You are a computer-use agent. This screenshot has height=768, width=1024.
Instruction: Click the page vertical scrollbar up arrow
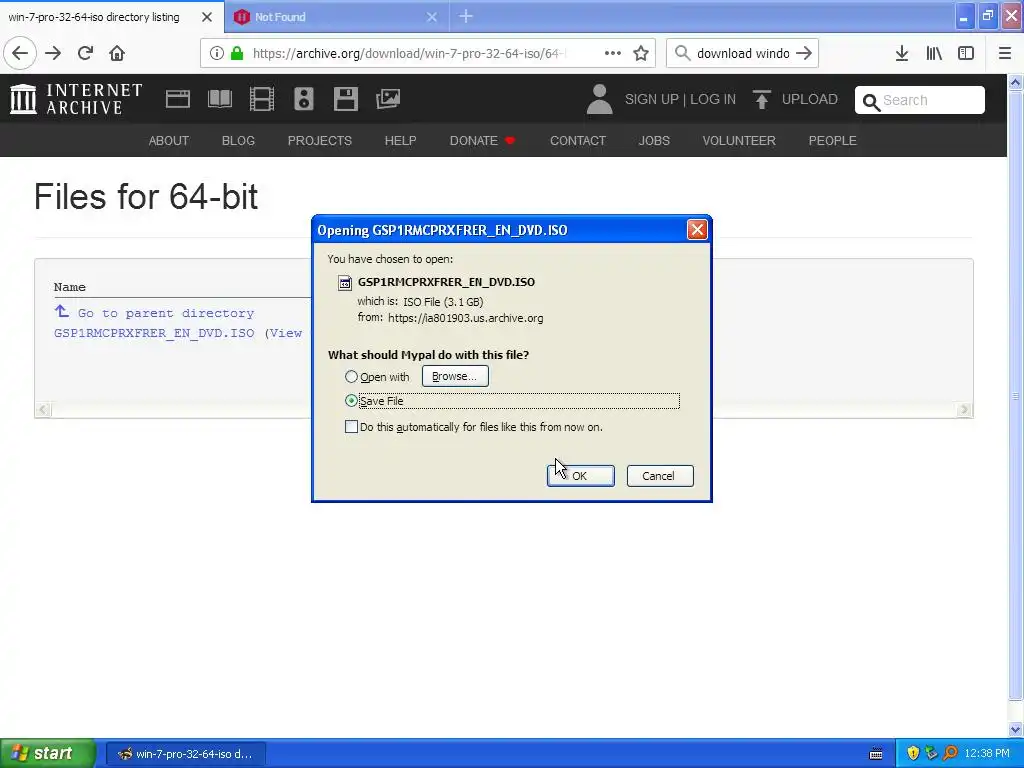coord(1016,82)
